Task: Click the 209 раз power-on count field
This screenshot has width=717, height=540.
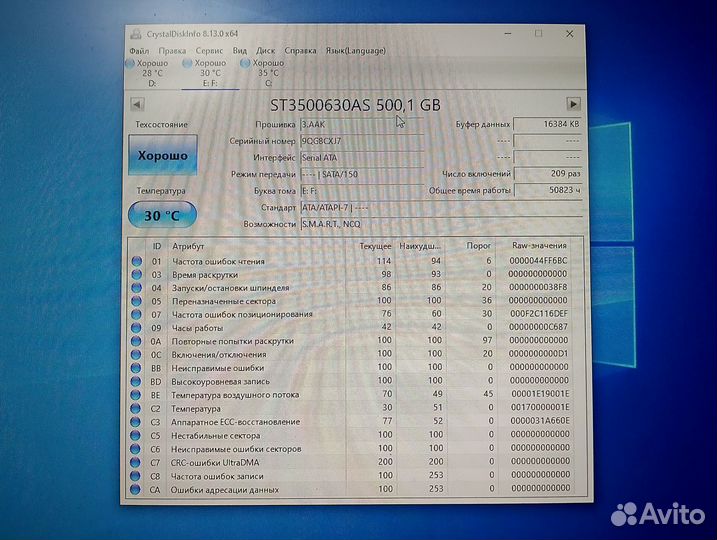Action: [548, 174]
